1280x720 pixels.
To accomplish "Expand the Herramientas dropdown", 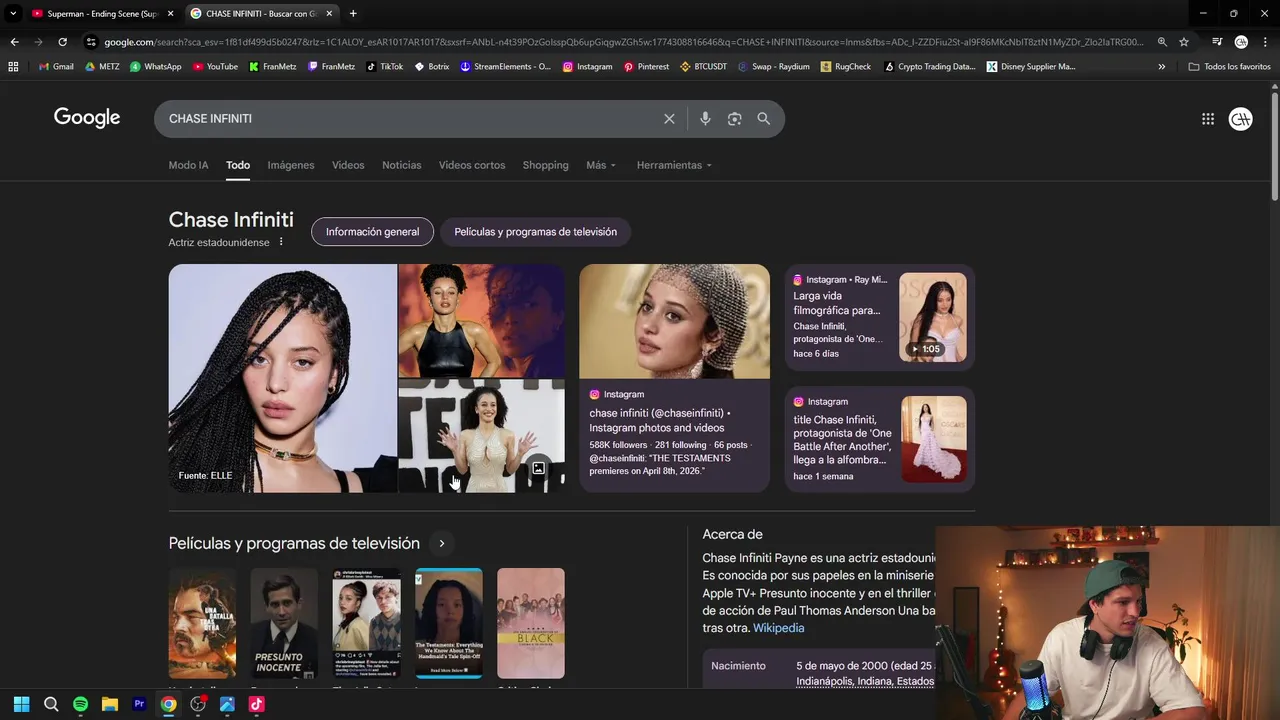I will (674, 165).
